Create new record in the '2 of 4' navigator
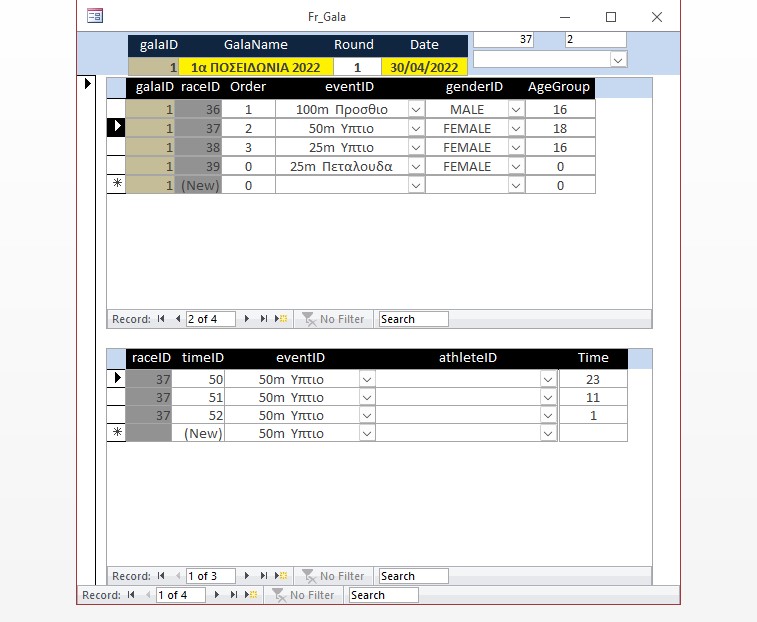Viewport: 757px width, 622px height. [x=281, y=319]
